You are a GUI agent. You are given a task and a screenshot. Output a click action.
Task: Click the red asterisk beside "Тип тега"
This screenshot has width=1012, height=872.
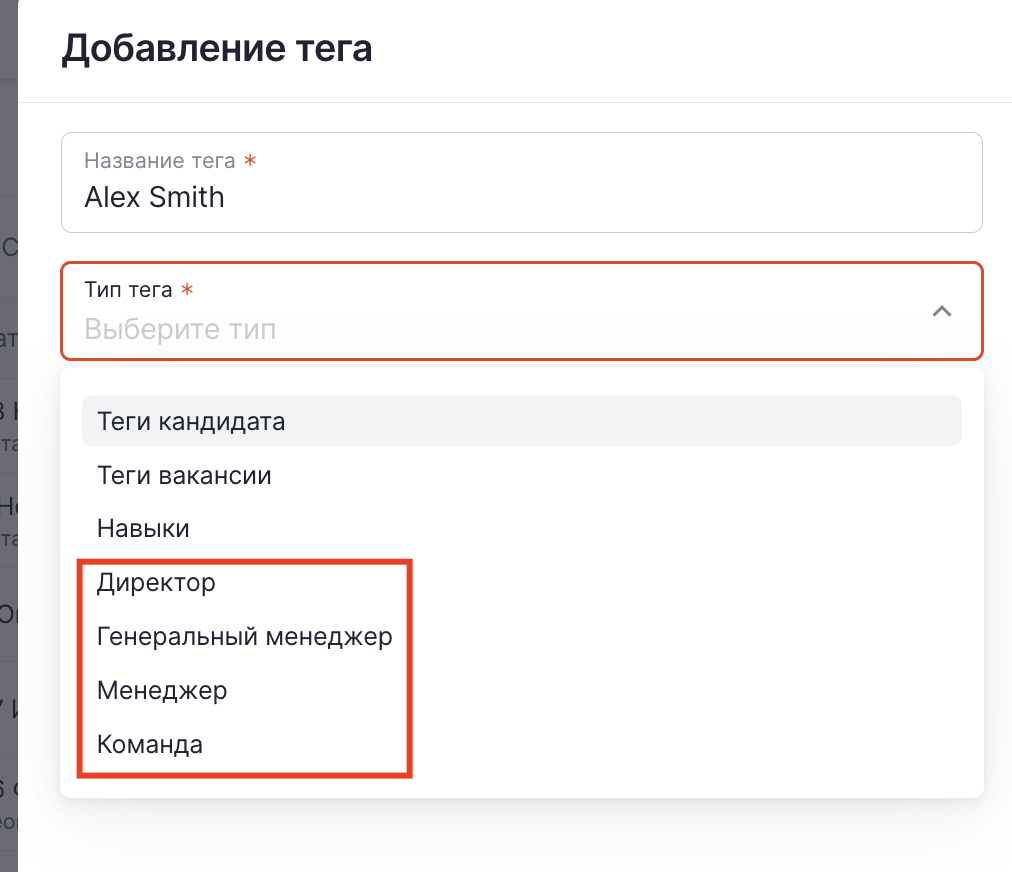[187, 290]
